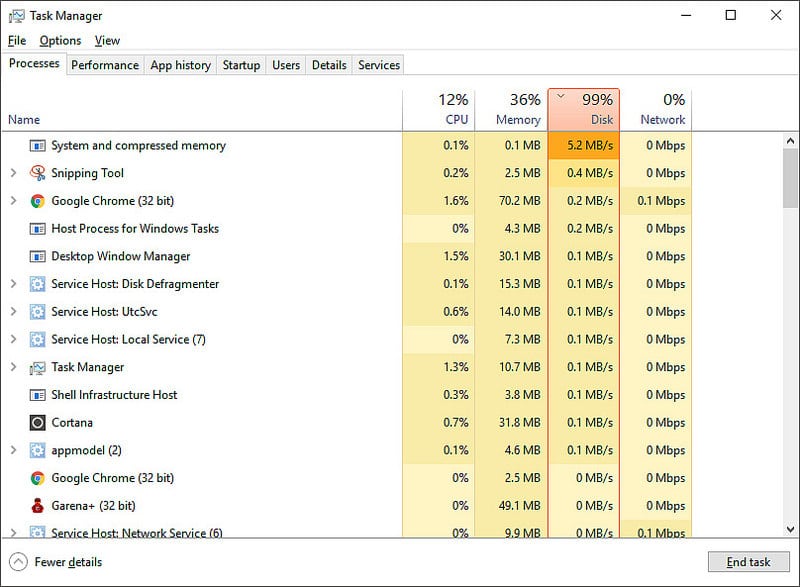
Task: Switch to the Performance tab
Action: (x=105, y=65)
